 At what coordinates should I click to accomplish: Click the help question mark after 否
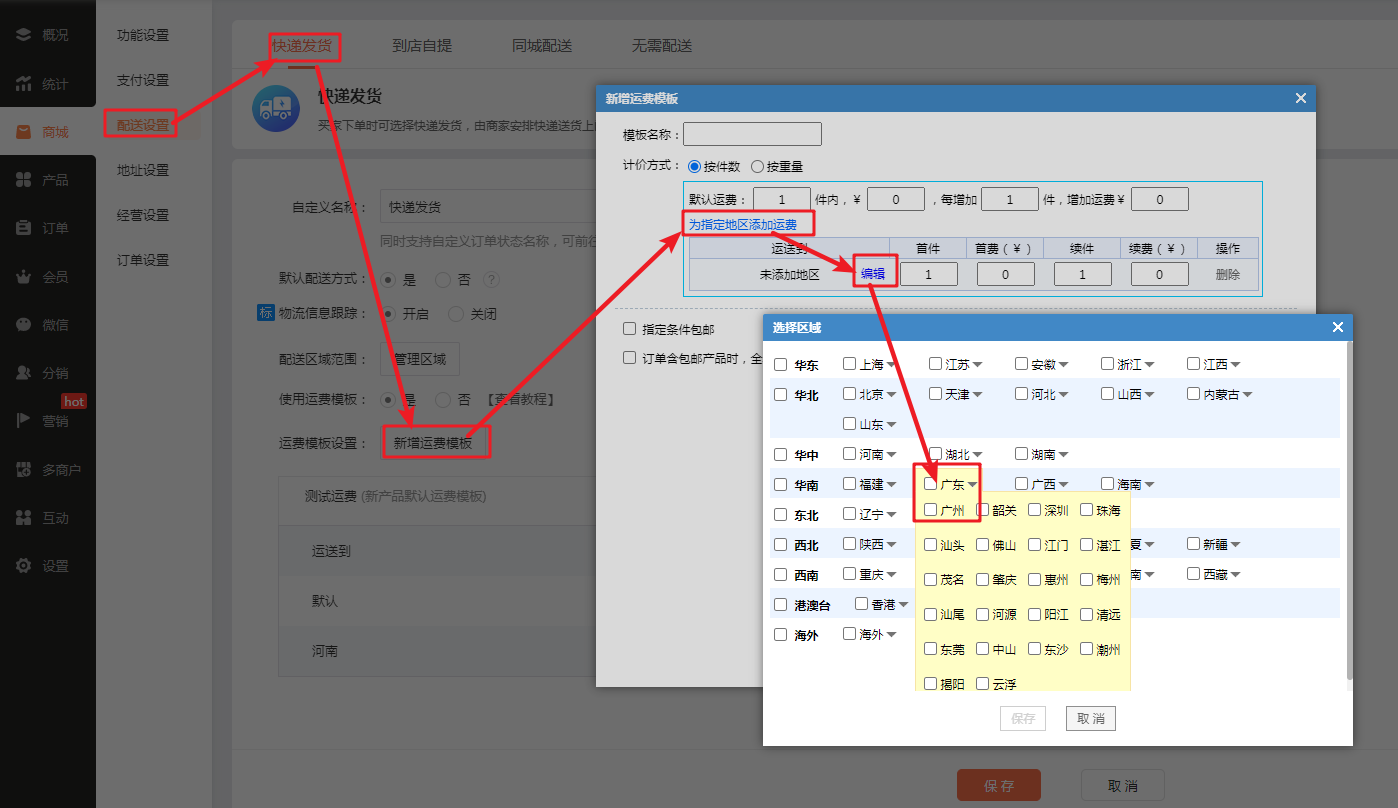(x=491, y=280)
